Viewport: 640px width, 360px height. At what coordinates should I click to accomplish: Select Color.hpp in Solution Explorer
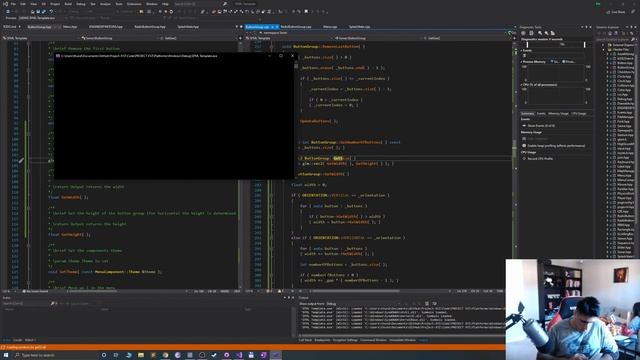624,90
